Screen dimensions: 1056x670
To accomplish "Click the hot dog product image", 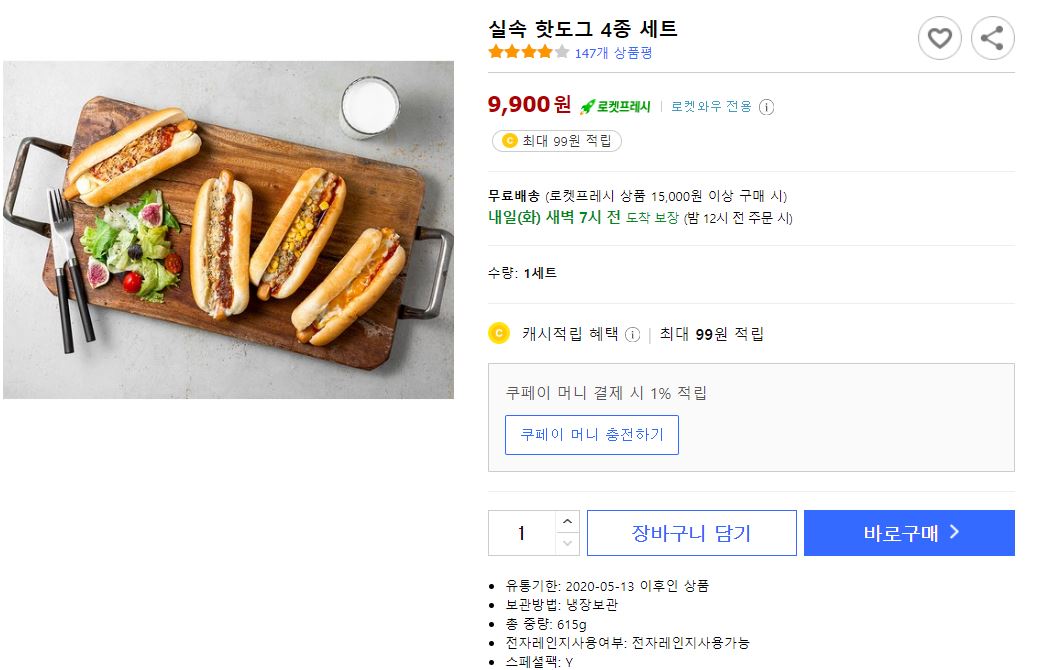I will click(228, 230).
